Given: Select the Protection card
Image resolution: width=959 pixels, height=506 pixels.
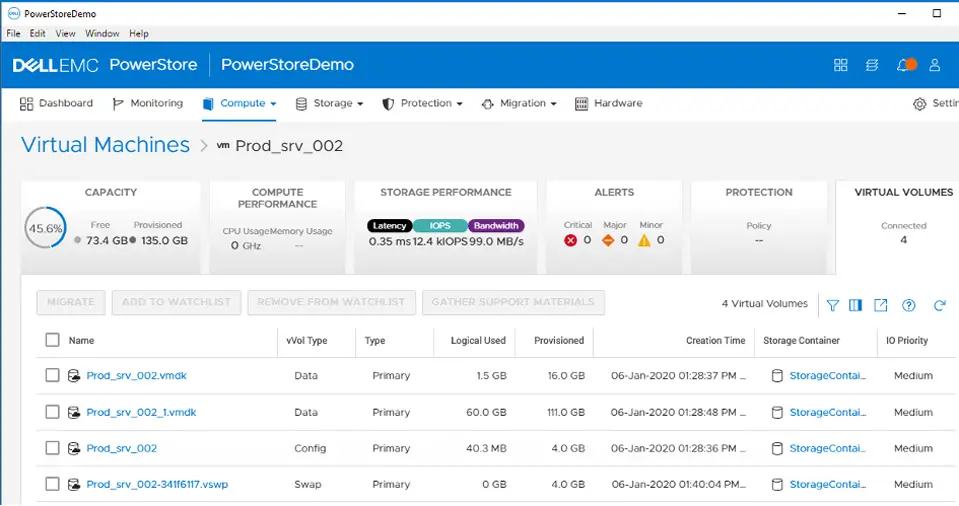Looking at the screenshot, I should [x=759, y=227].
